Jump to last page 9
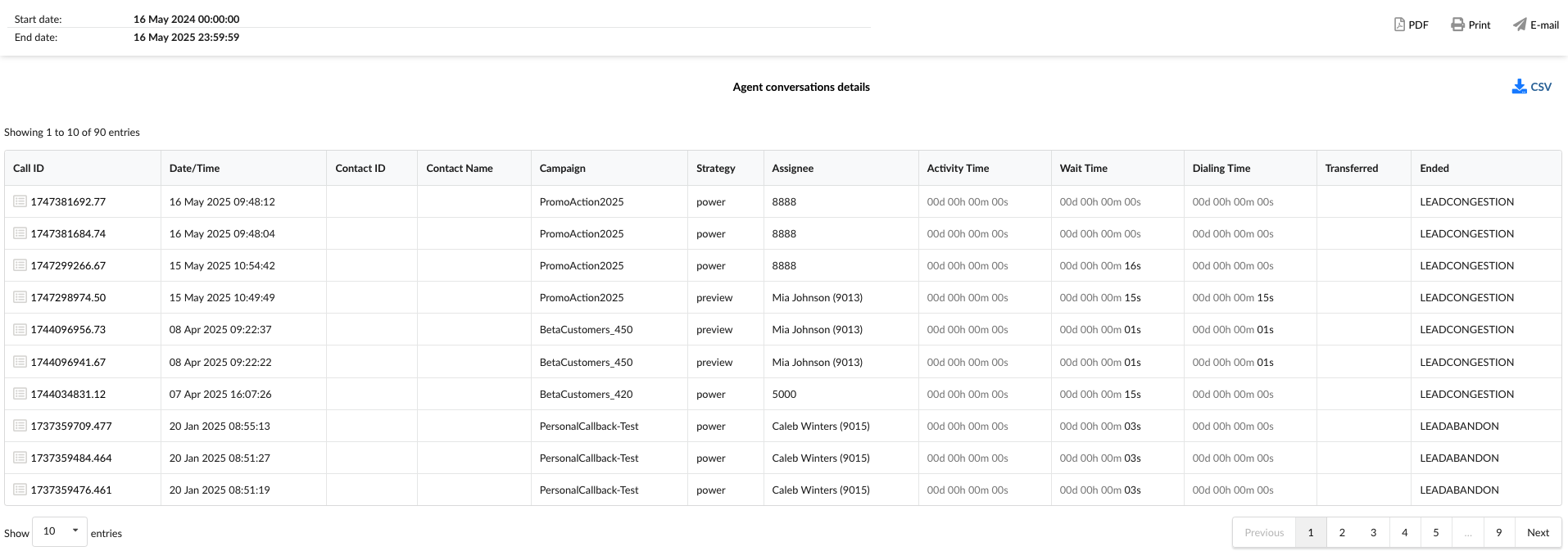The image size is (1568, 560). pyautogui.click(x=1498, y=532)
